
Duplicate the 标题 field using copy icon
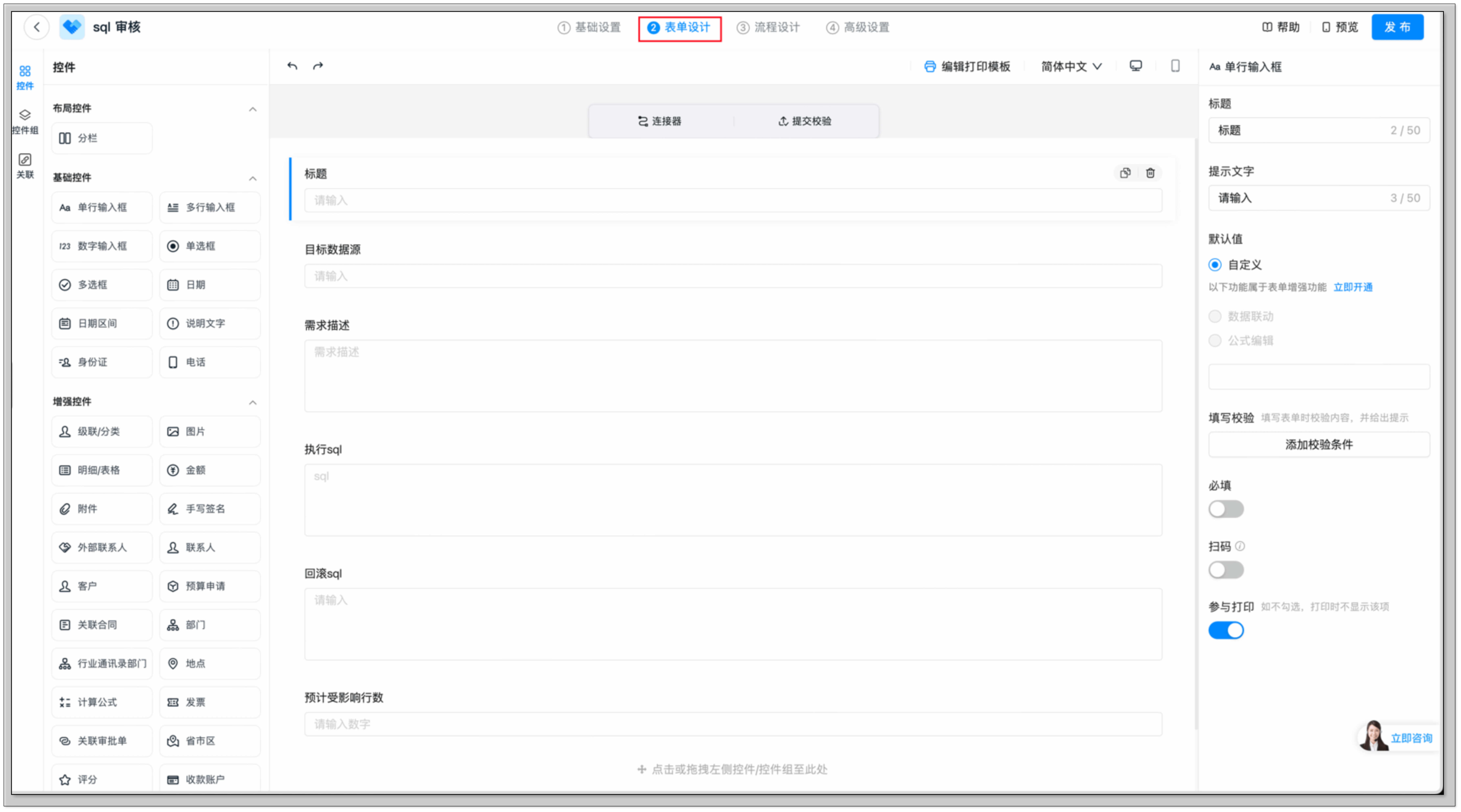pyautogui.click(x=1125, y=173)
